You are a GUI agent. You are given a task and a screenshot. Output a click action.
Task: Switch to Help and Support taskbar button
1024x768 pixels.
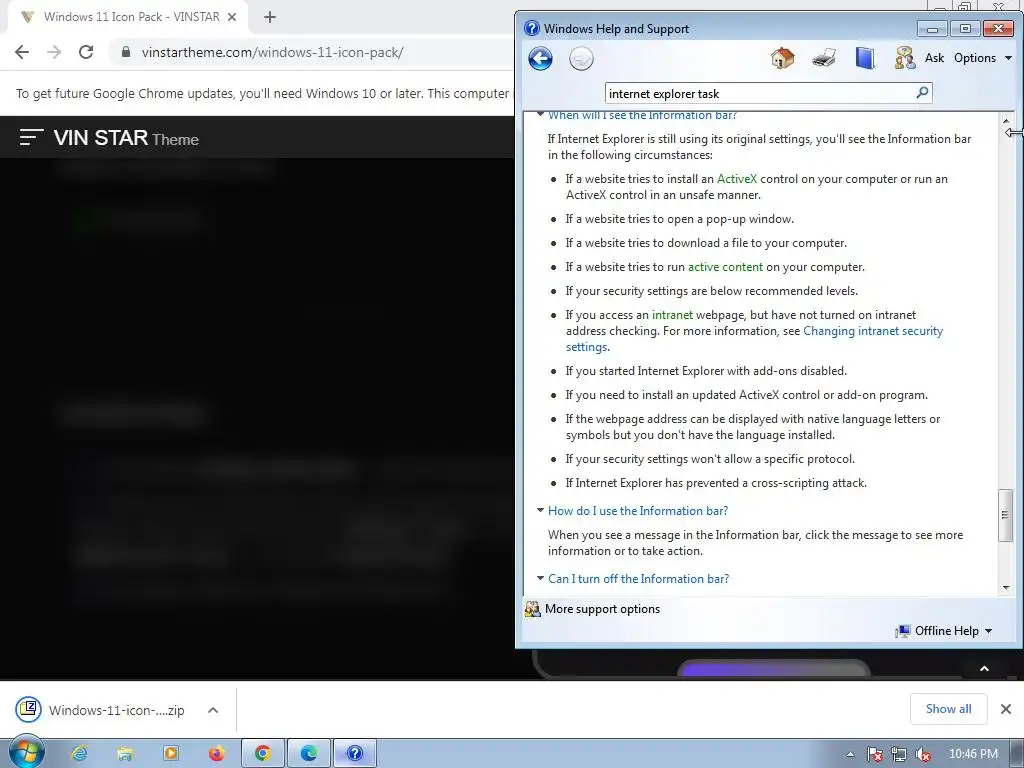tap(355, 754)
